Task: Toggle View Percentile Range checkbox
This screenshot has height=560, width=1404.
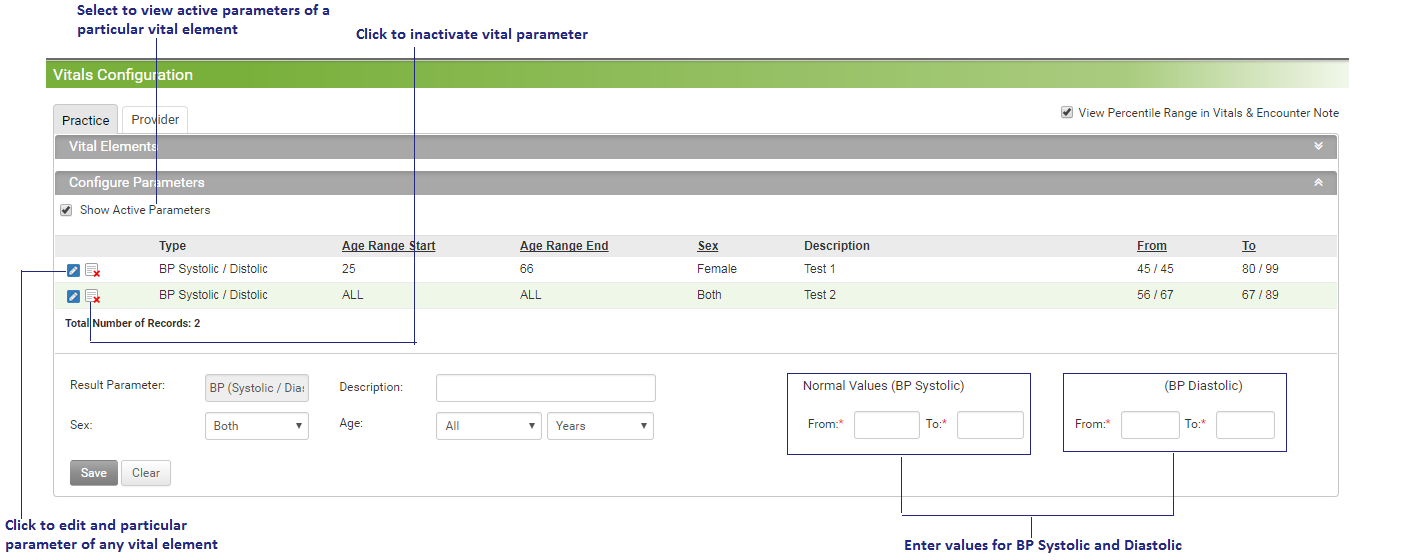Action: click(x=1067, y=113)
